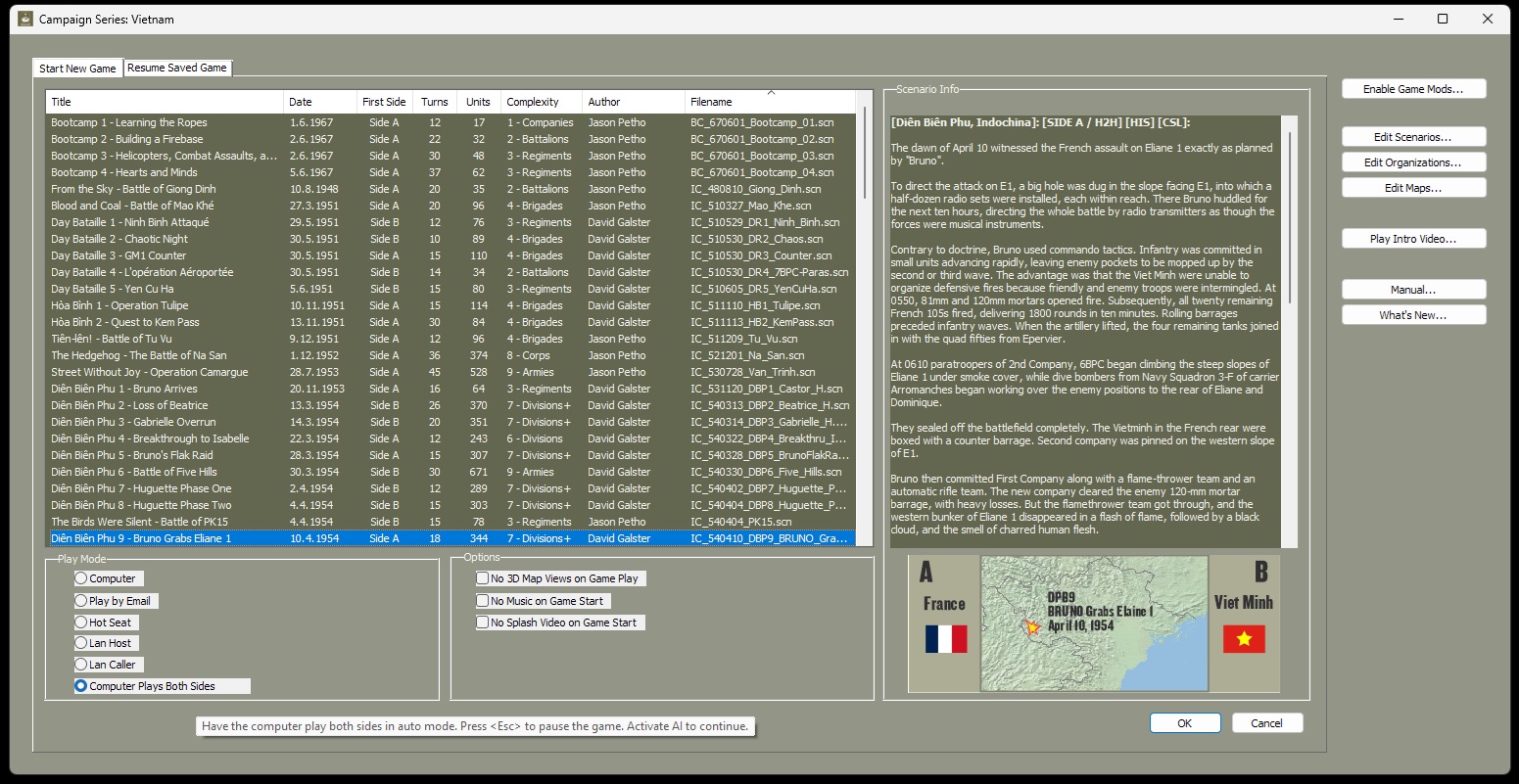Sort by Complexity column header

542,102
